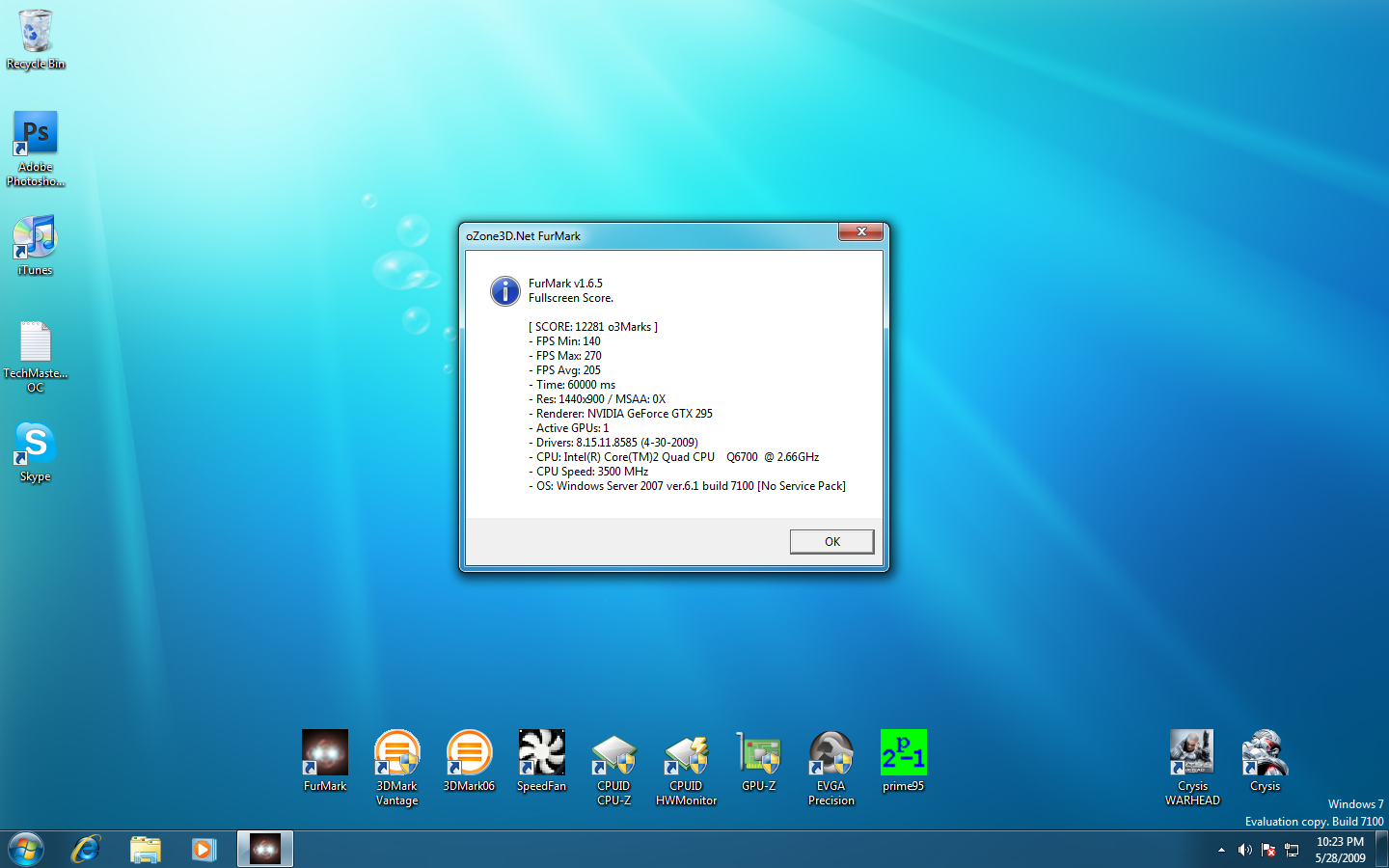Show hidden system tray icons
The image size is (1389, 868).
(x=1221, y=850)
